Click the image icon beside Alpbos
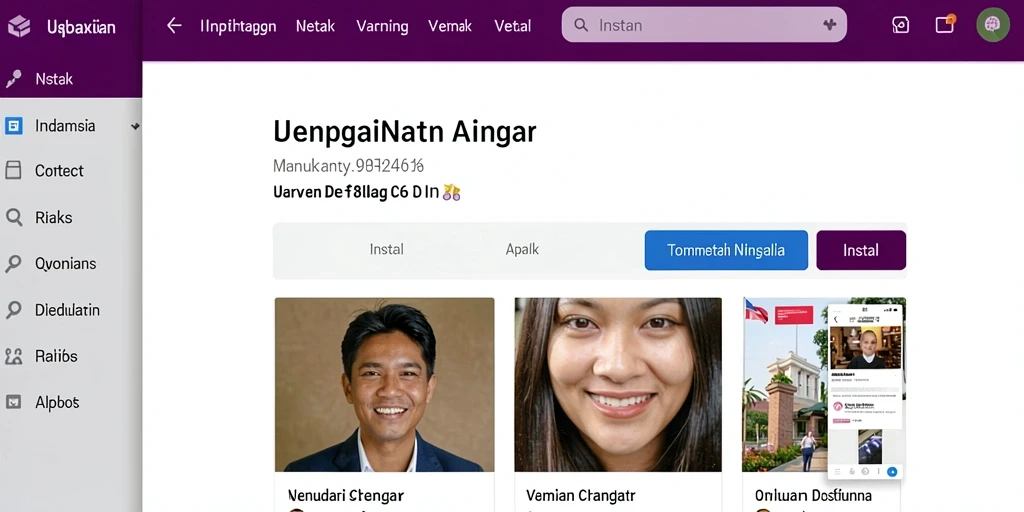Image resolution: width=1024 pixels, height=512 pixels. point(14,402)
